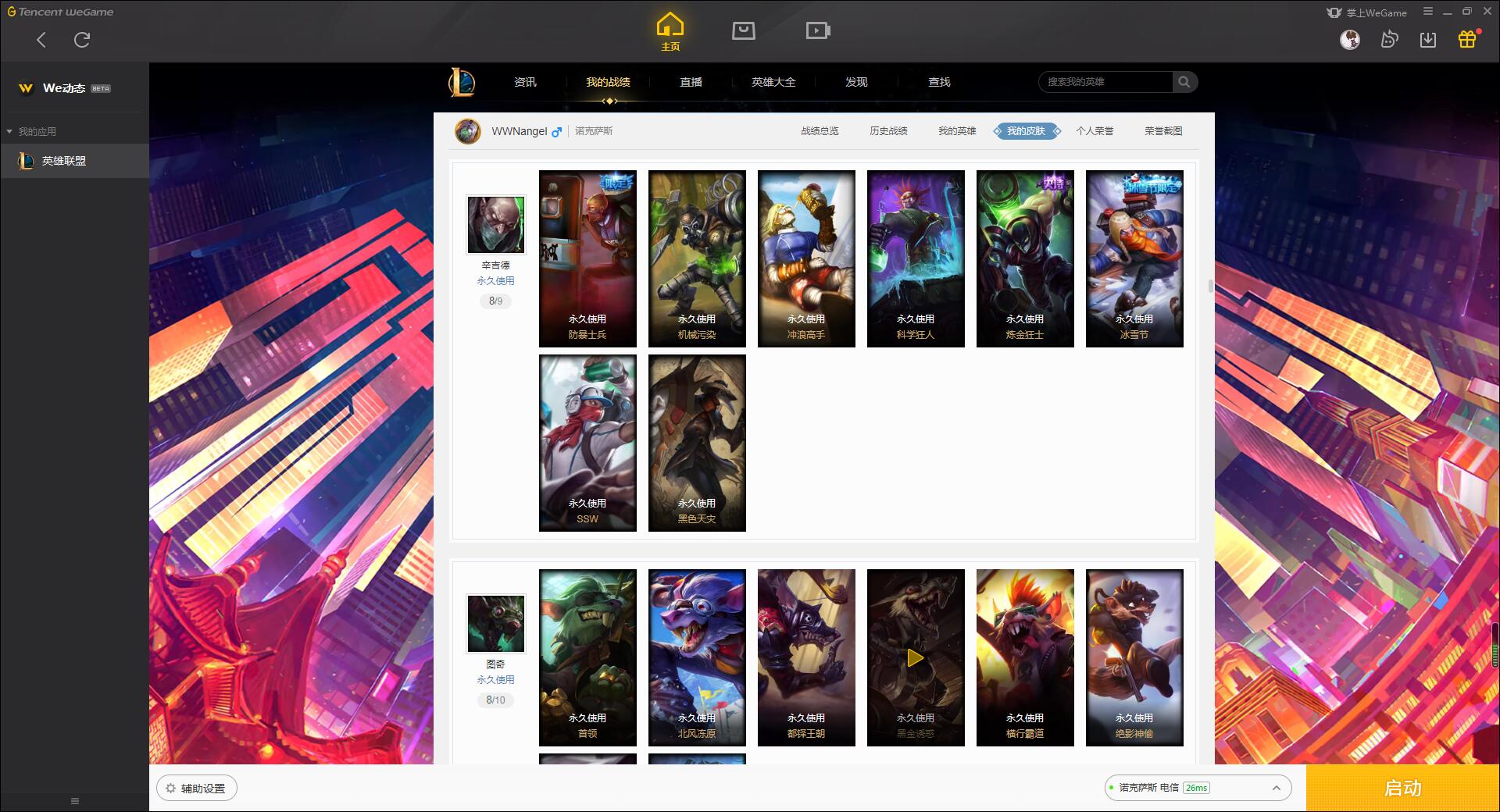Open the gift box icon
The image size is (1500, 812).
click(x=1467, y=39)
